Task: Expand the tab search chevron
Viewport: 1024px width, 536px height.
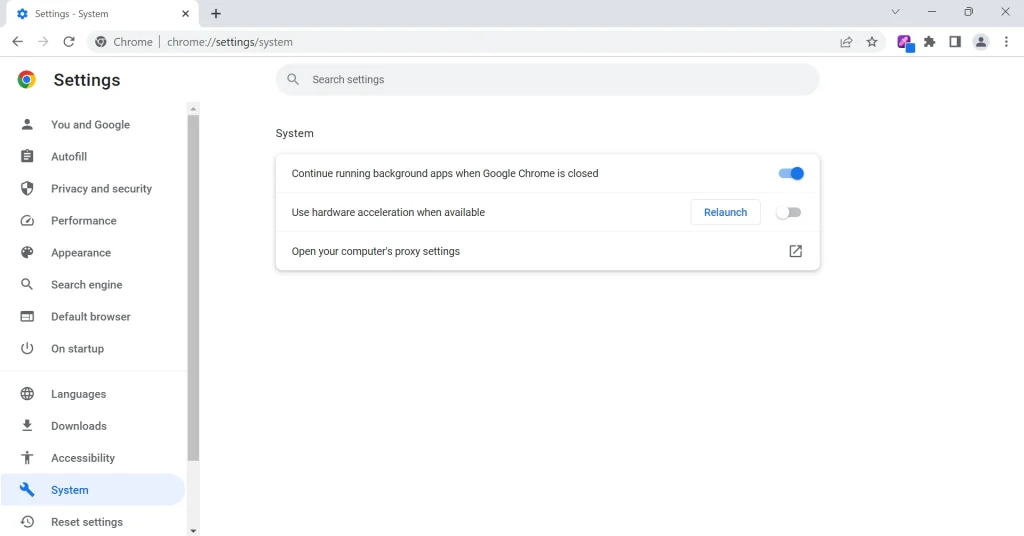Action: pos(895,12)
